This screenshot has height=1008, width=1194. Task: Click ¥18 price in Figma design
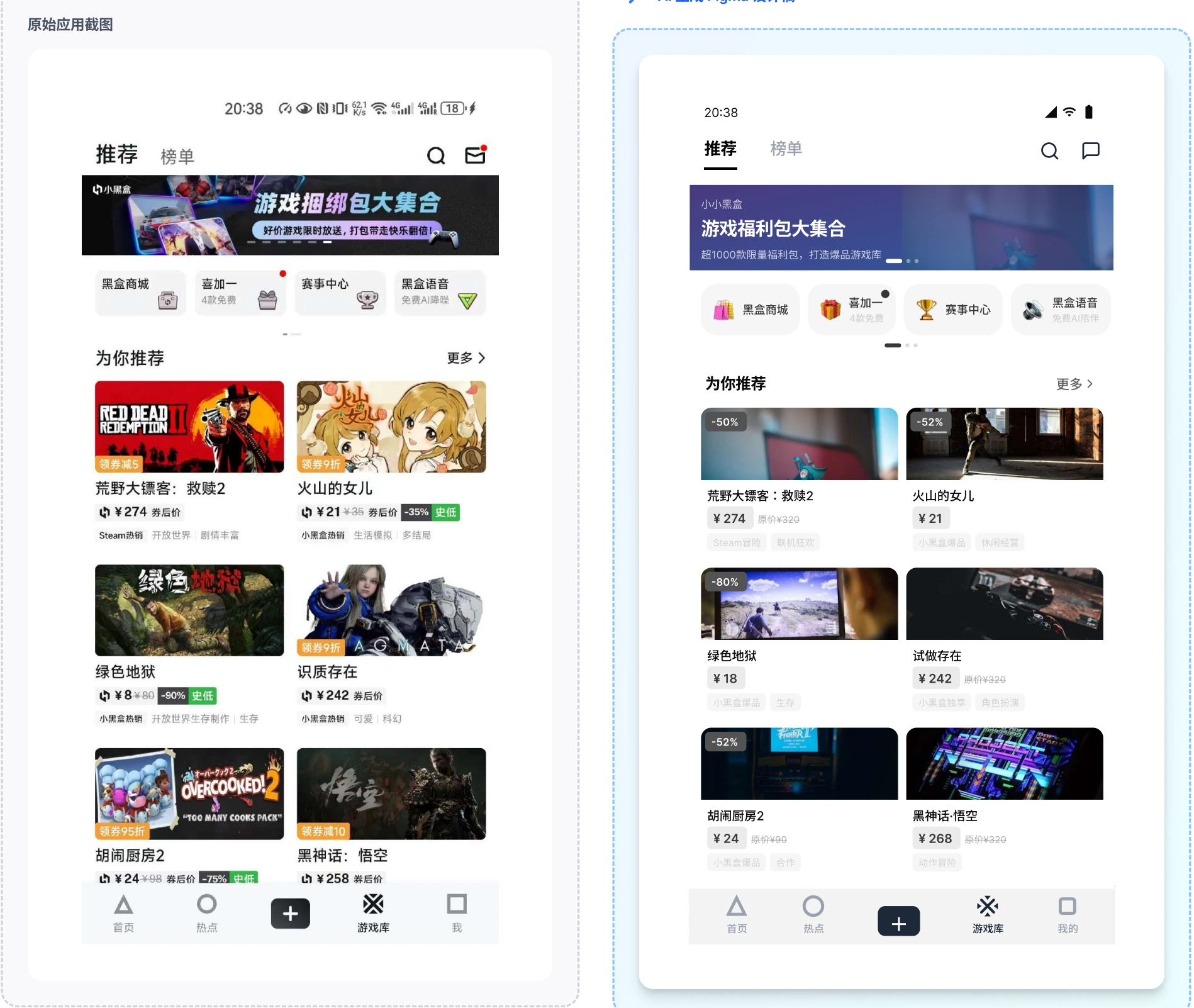click(x=725, y=678)
